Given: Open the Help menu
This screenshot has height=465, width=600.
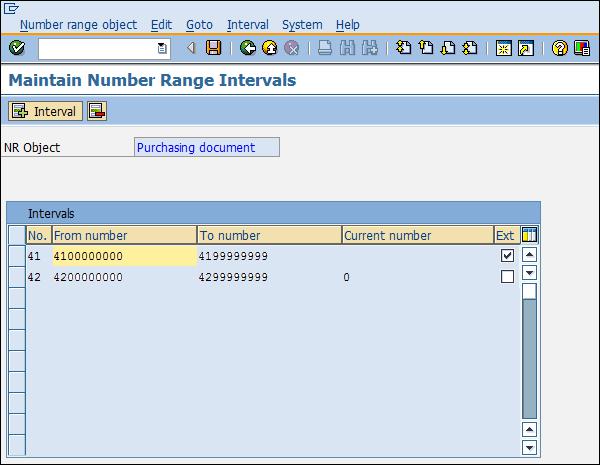Looking at the screenshot, I should click(x=348, y=25).
